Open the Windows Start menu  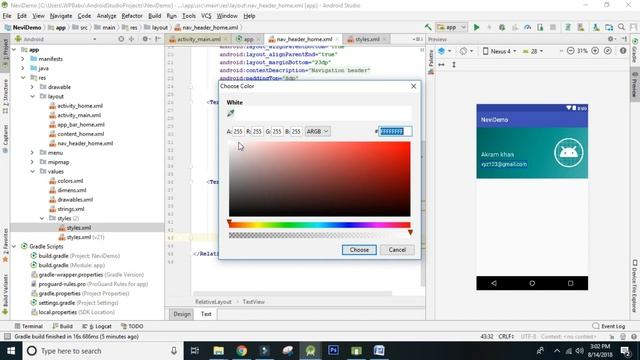click(11, 351)
